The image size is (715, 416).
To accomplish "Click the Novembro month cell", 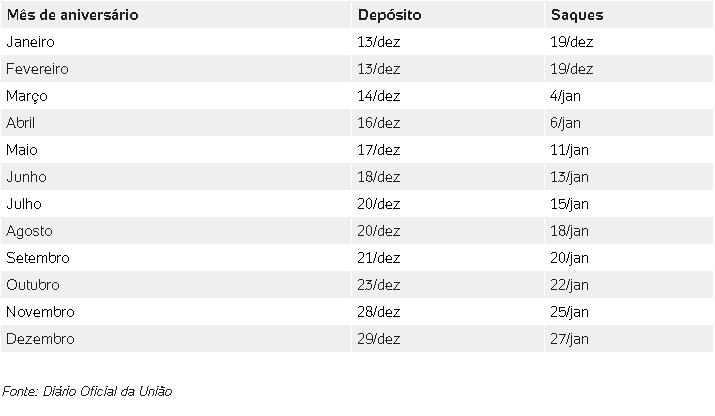I will coord(40,313).
